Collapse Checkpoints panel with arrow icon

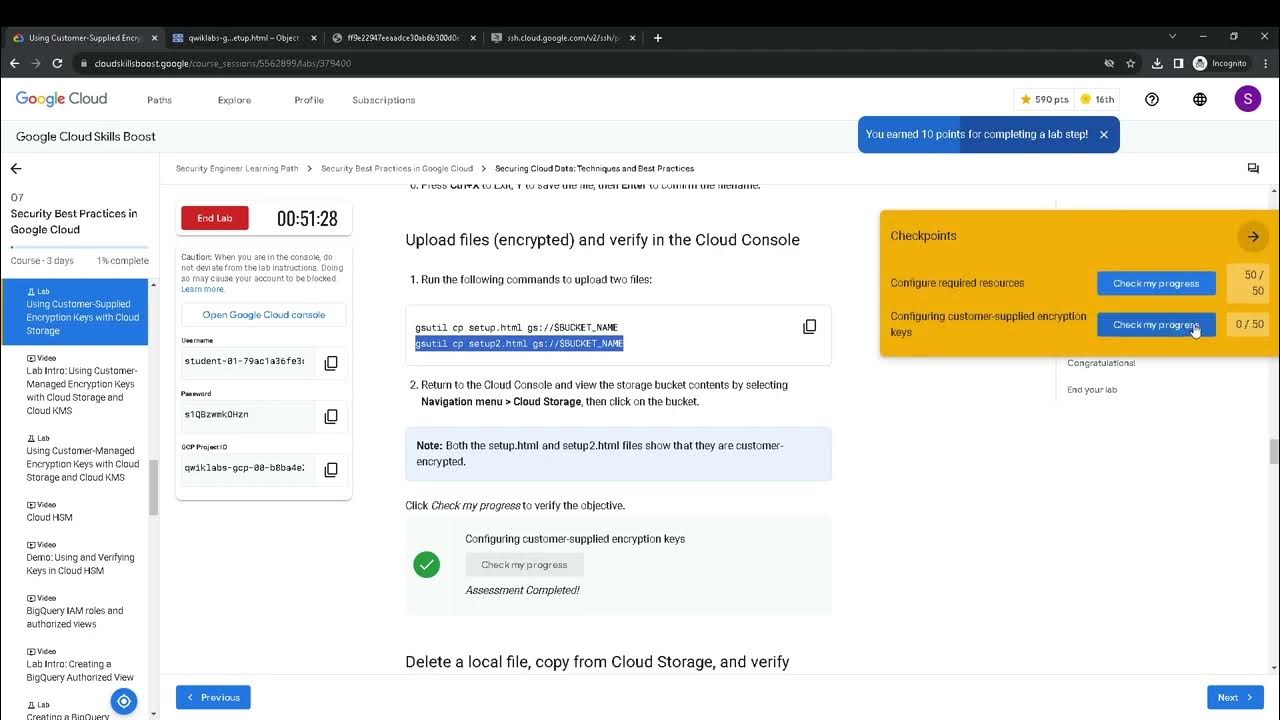(x=1252, y=237)
